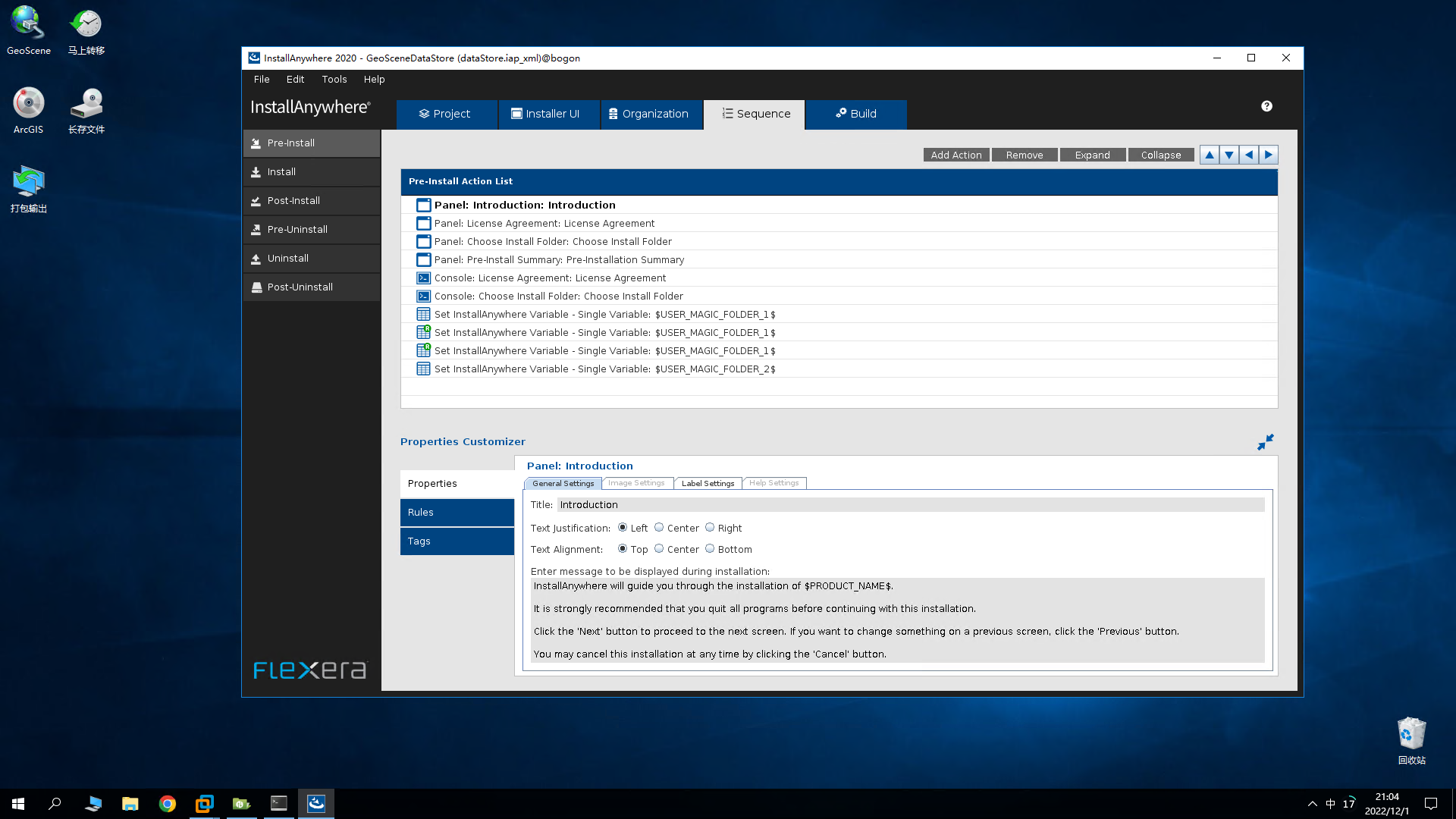Select the Install sequence phase

click(312, 172)
